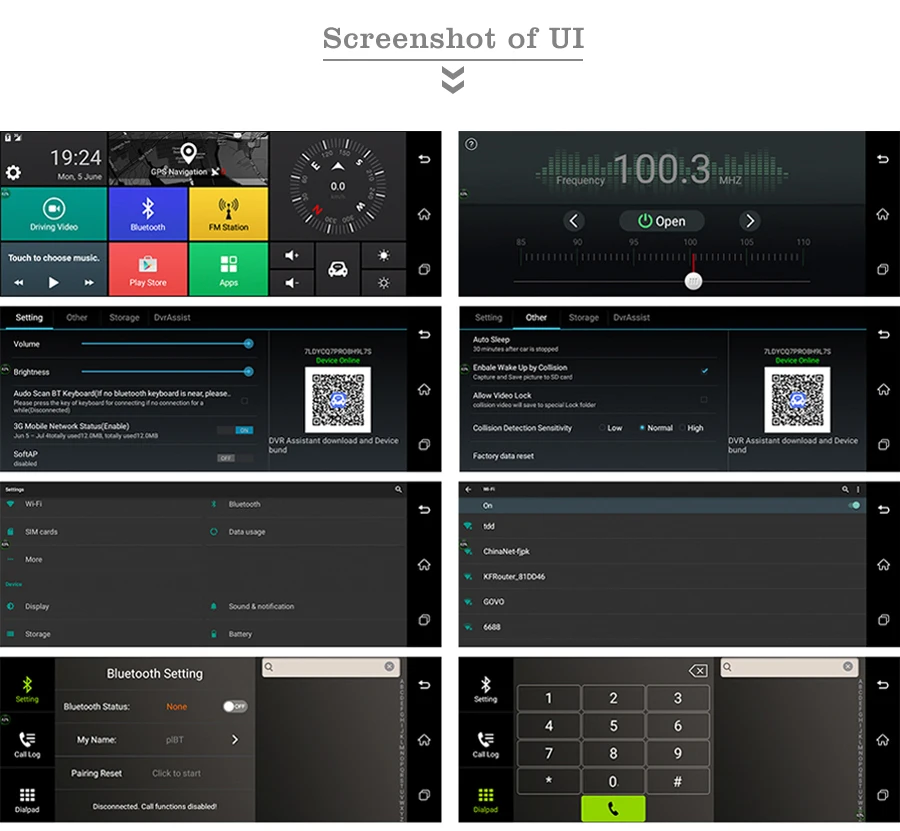Select ChinaNet-fjpk Wi-Fi network
Image resolution: width=900 pixels, height=831 pixels.
tap(663, 552)
